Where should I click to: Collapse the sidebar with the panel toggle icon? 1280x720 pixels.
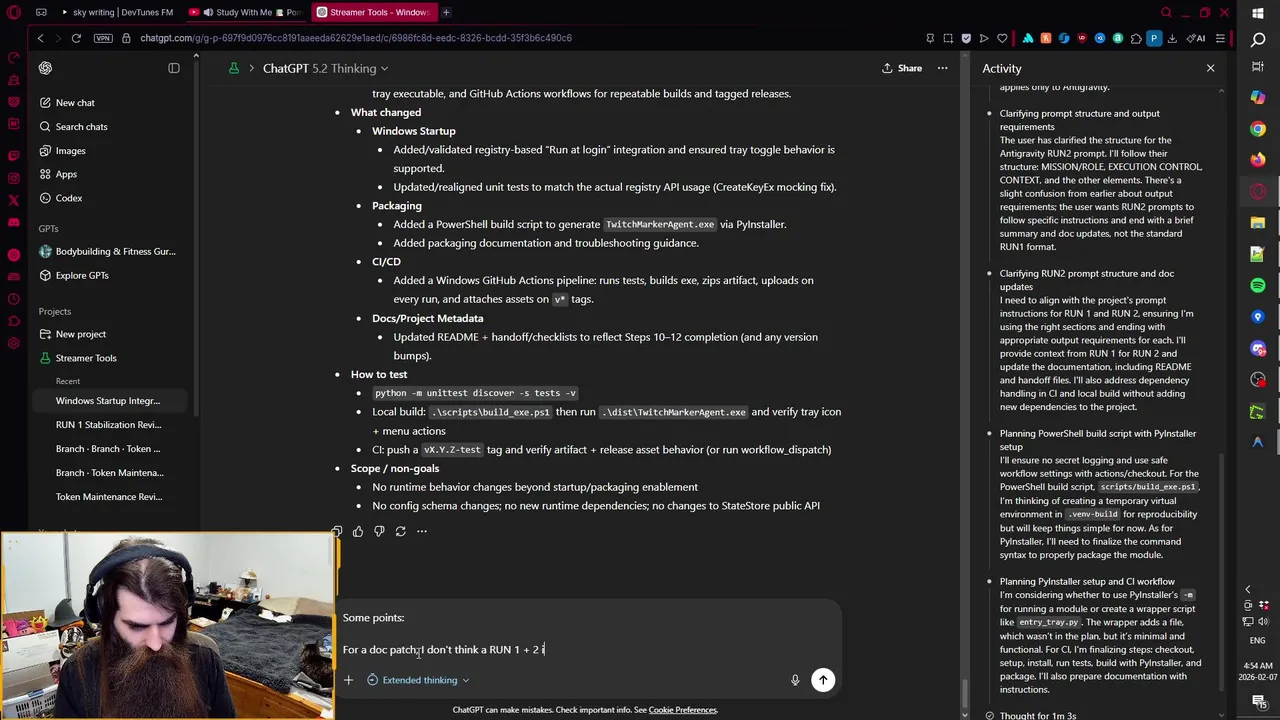[x=174, y=68]
